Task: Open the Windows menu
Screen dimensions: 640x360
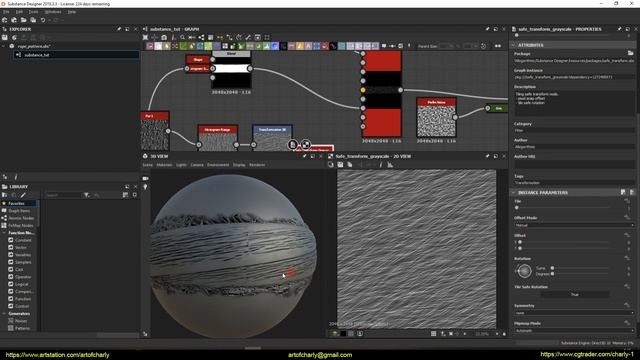Action: point(53,12)
